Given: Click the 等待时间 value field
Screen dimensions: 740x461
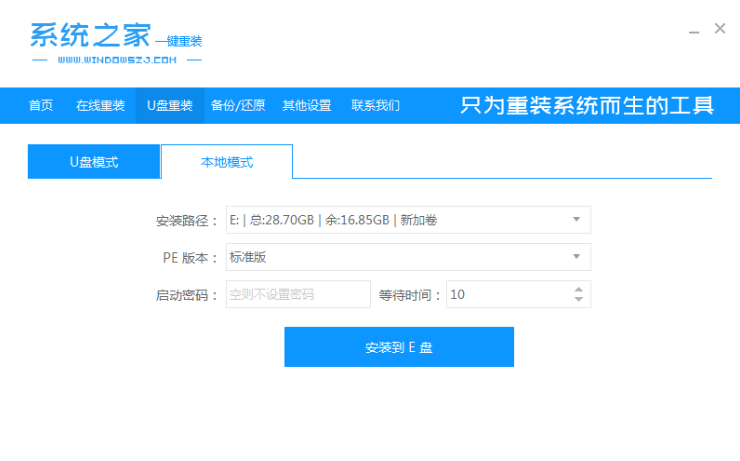Looking at the screenshot, I should click(x=505, y=294).
